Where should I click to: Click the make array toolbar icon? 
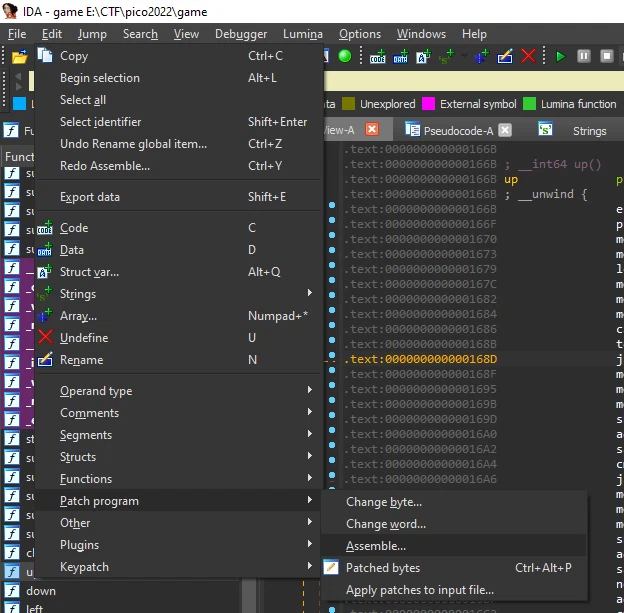(482, 57)
